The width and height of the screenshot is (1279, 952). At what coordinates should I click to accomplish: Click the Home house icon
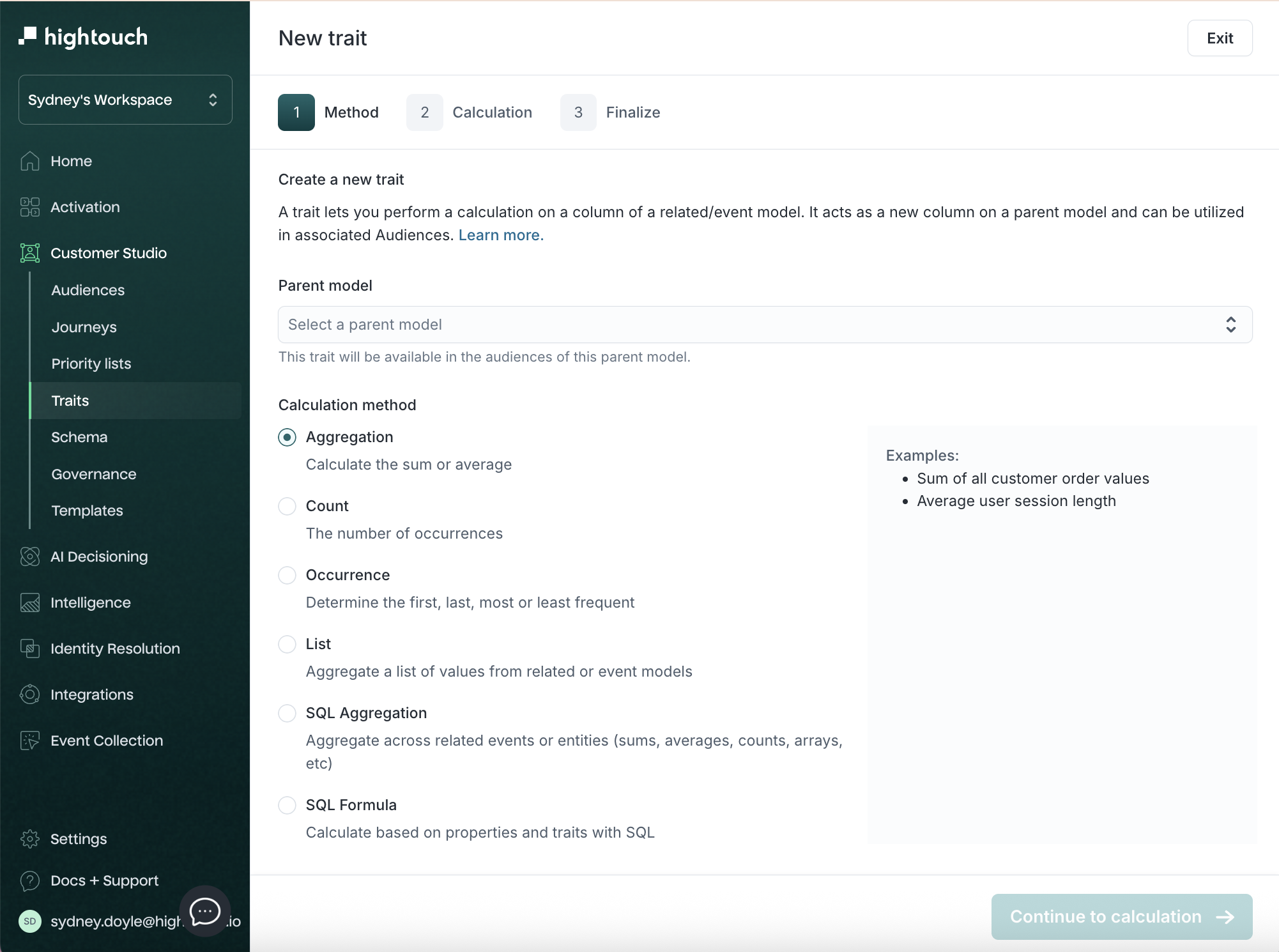(29, 161)
